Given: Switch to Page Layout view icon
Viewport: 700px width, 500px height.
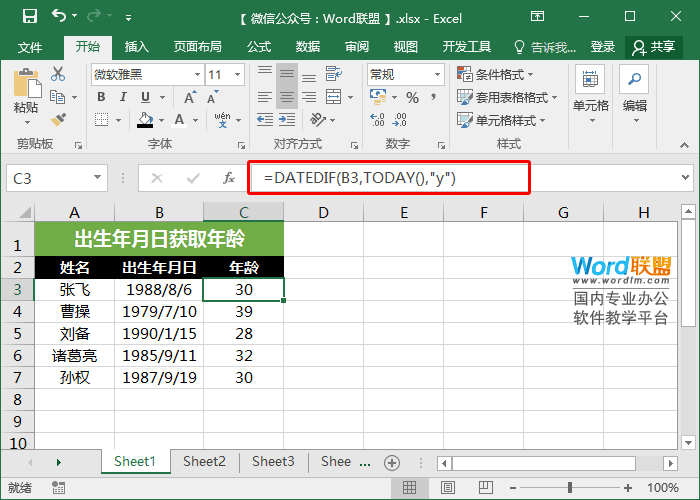Looking at the screenshot, I should click(x=448, y=488).
